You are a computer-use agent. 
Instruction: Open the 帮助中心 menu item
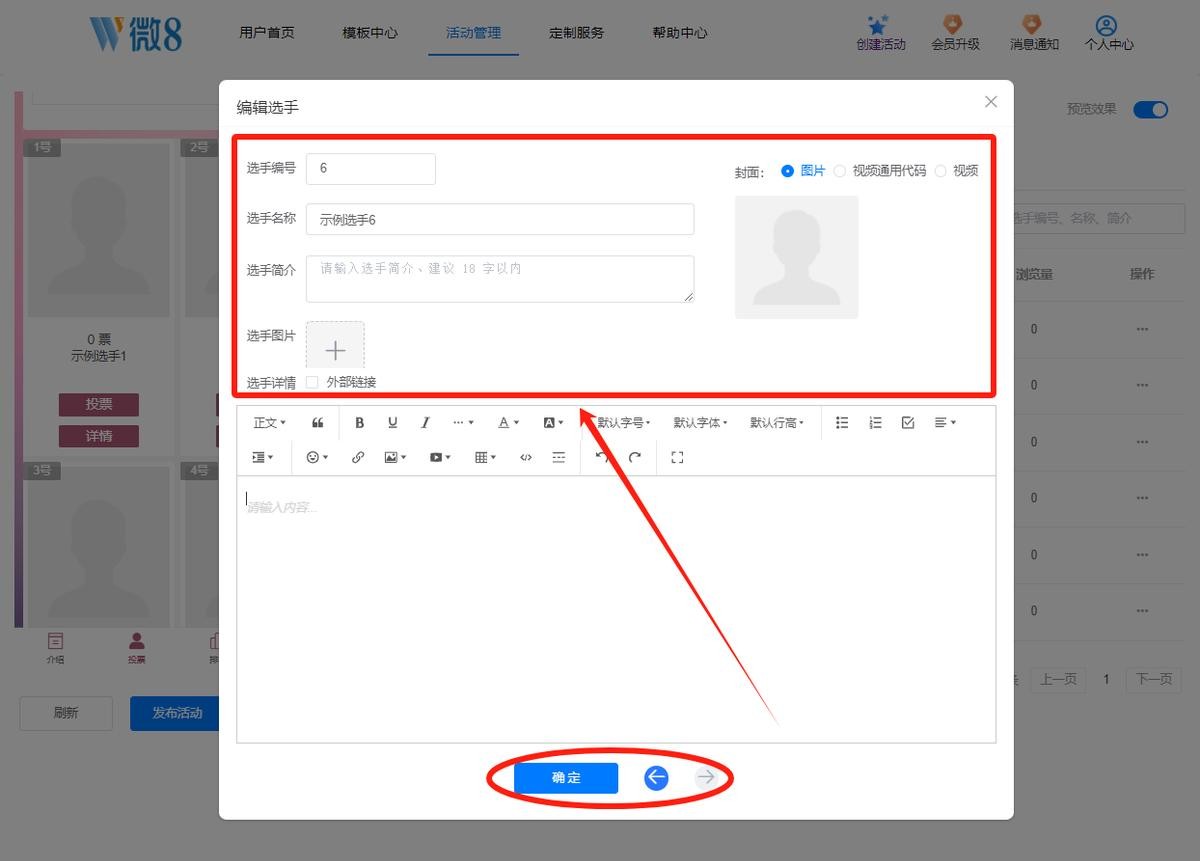click(x=680, y=33)
